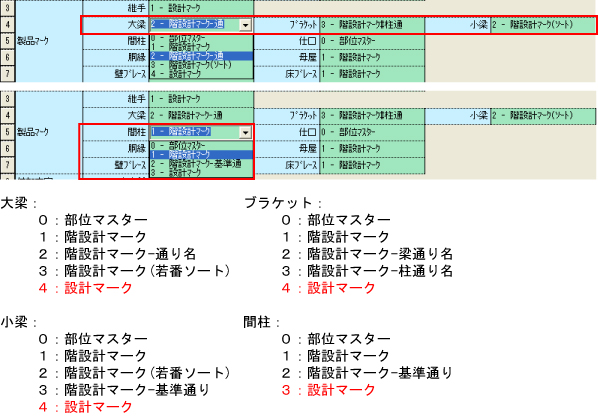Screen dimensions: 598x416
Task: Choose '1 - 階設計マーク' in 大梁 dropdown list
Action: 201,47
